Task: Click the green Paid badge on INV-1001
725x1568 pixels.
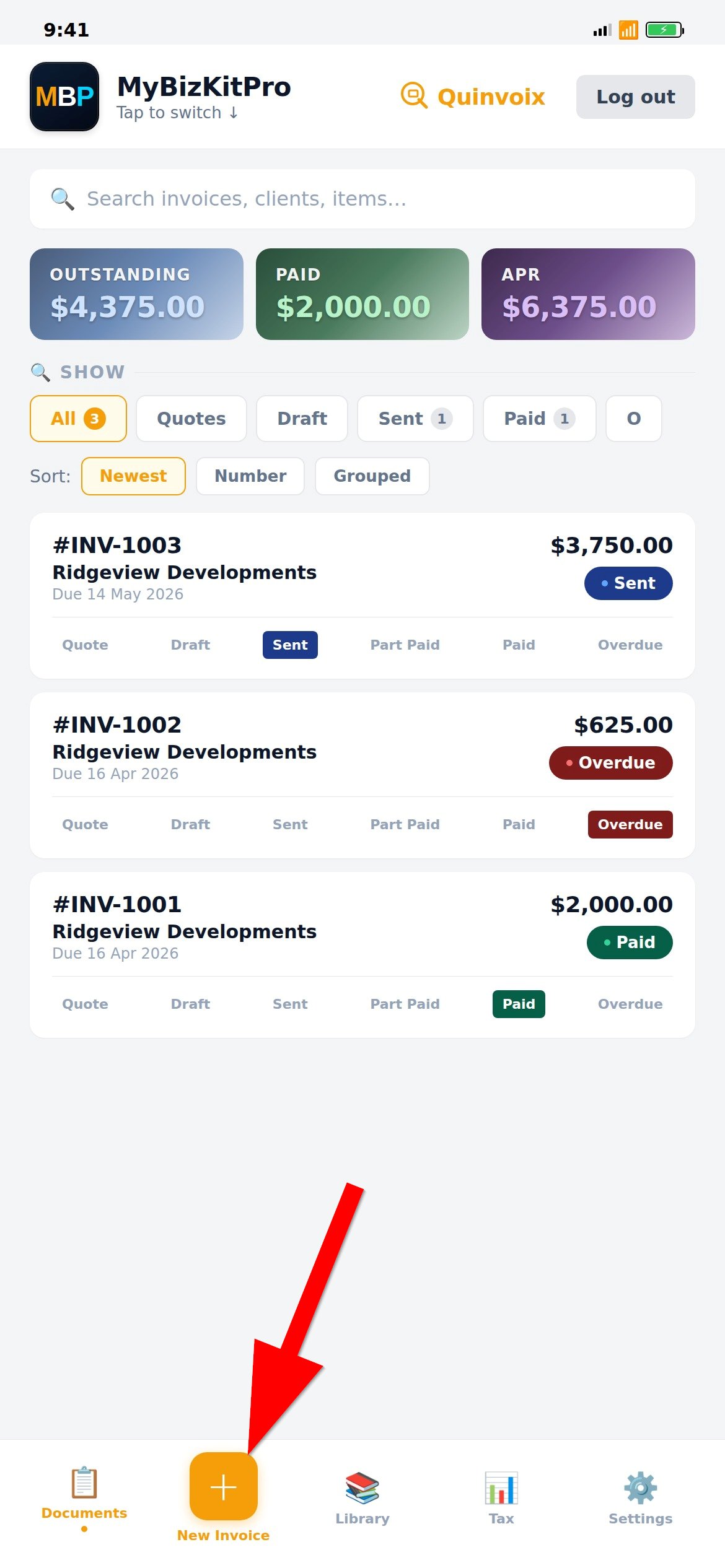Action: tap(630, 943)
